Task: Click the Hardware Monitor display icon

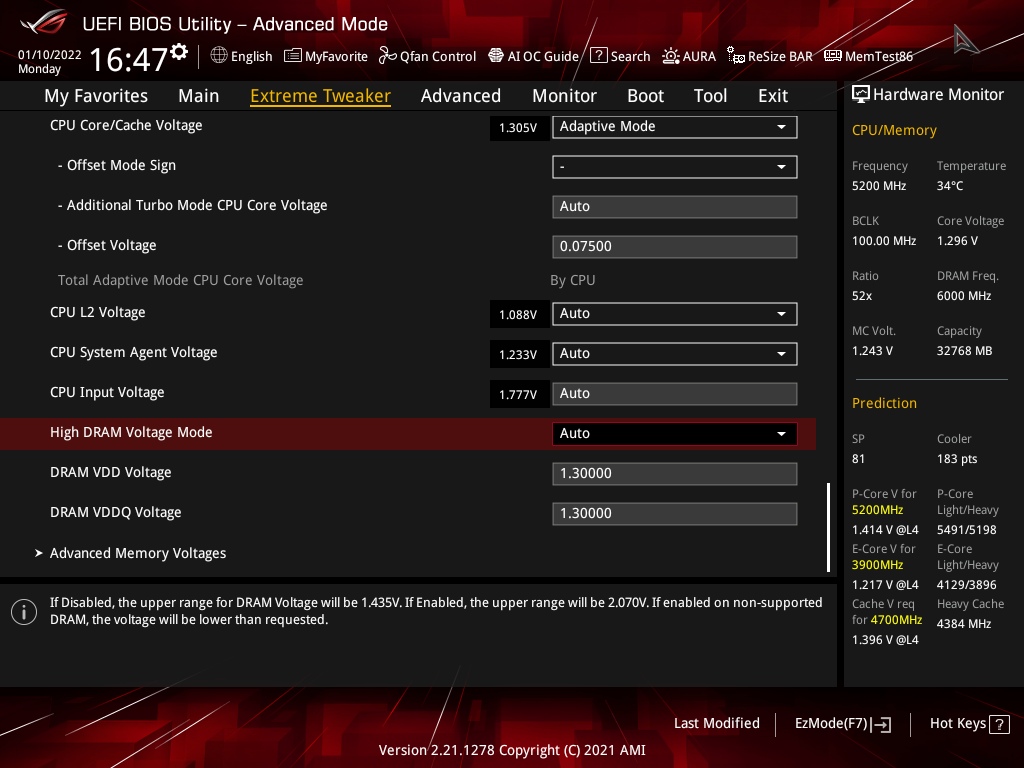Action: [x=861, y=95]
